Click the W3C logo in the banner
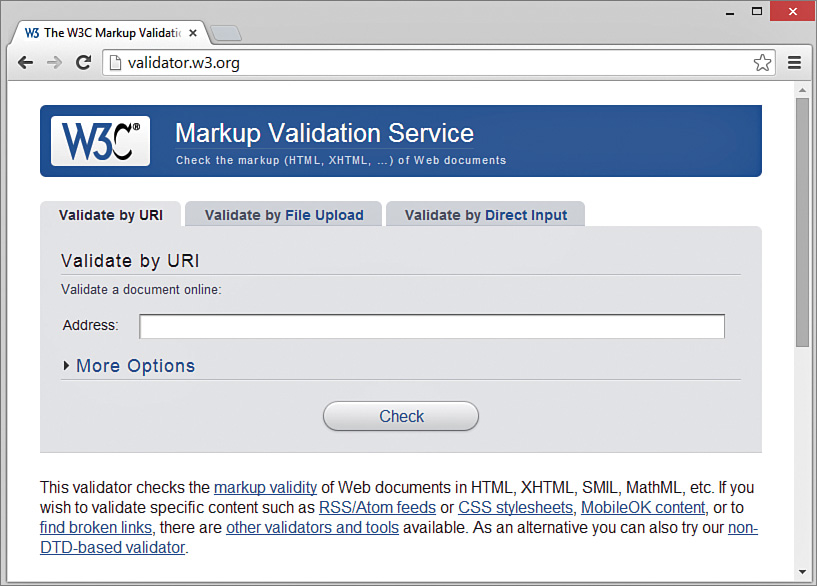The image size is (817, 586). click(x=100, y=139)
